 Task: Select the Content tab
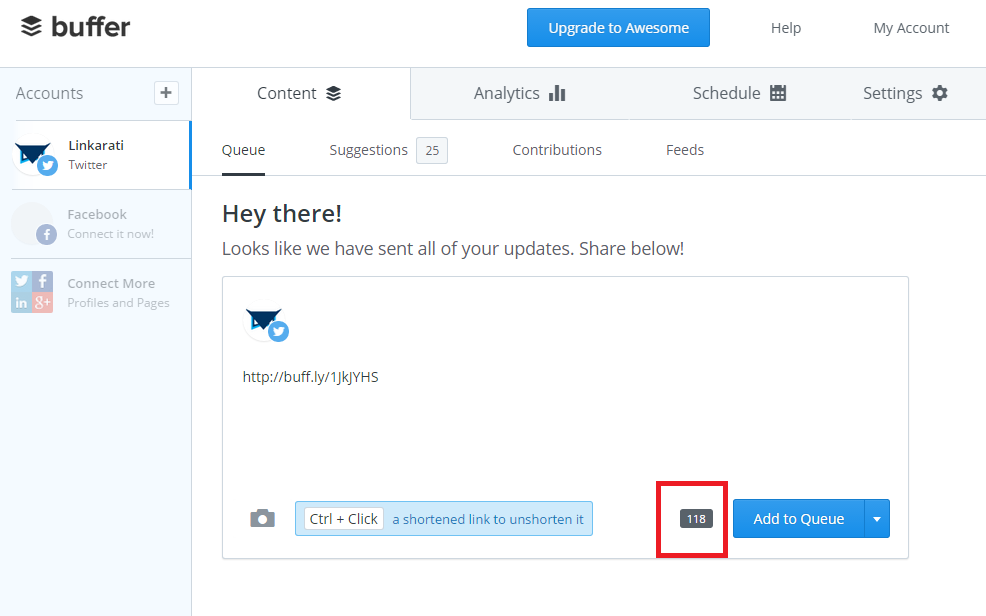(x=299, y=93)
